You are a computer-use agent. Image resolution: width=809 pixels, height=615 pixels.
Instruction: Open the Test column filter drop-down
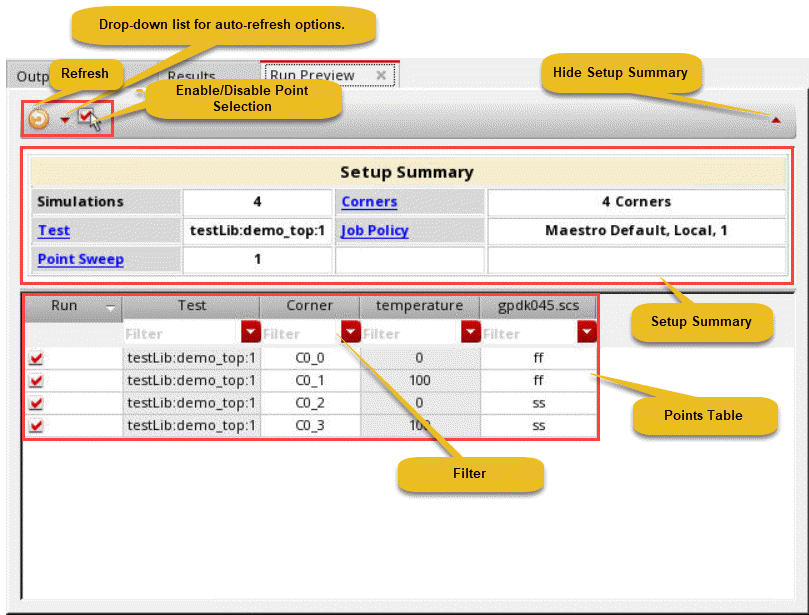(251, 332)
